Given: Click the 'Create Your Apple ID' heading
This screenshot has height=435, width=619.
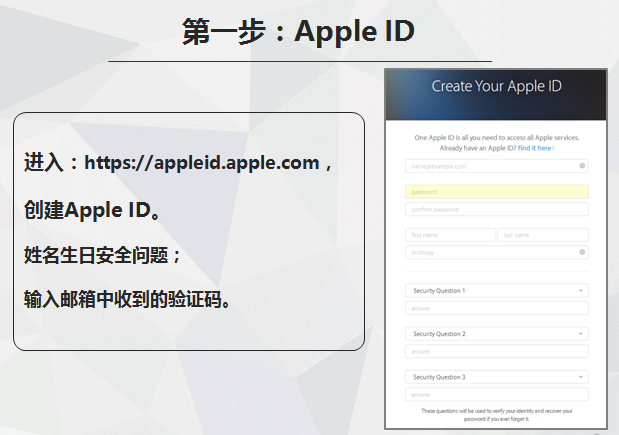Looking at the screenshot, I should click(x=496, y=86).
